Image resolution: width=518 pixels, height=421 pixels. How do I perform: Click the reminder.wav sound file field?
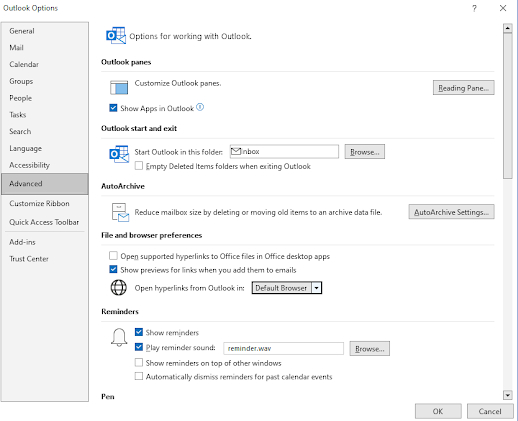coord(283,348)
